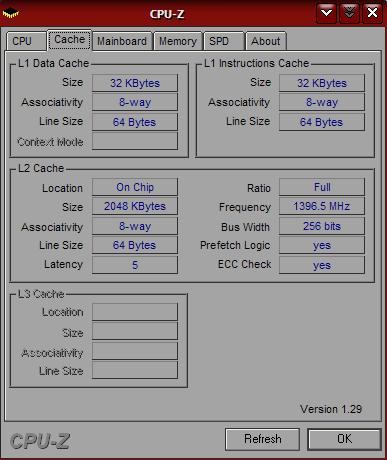
Task: Close the CPU-Z window with X
Action: [x=372, y=13]
